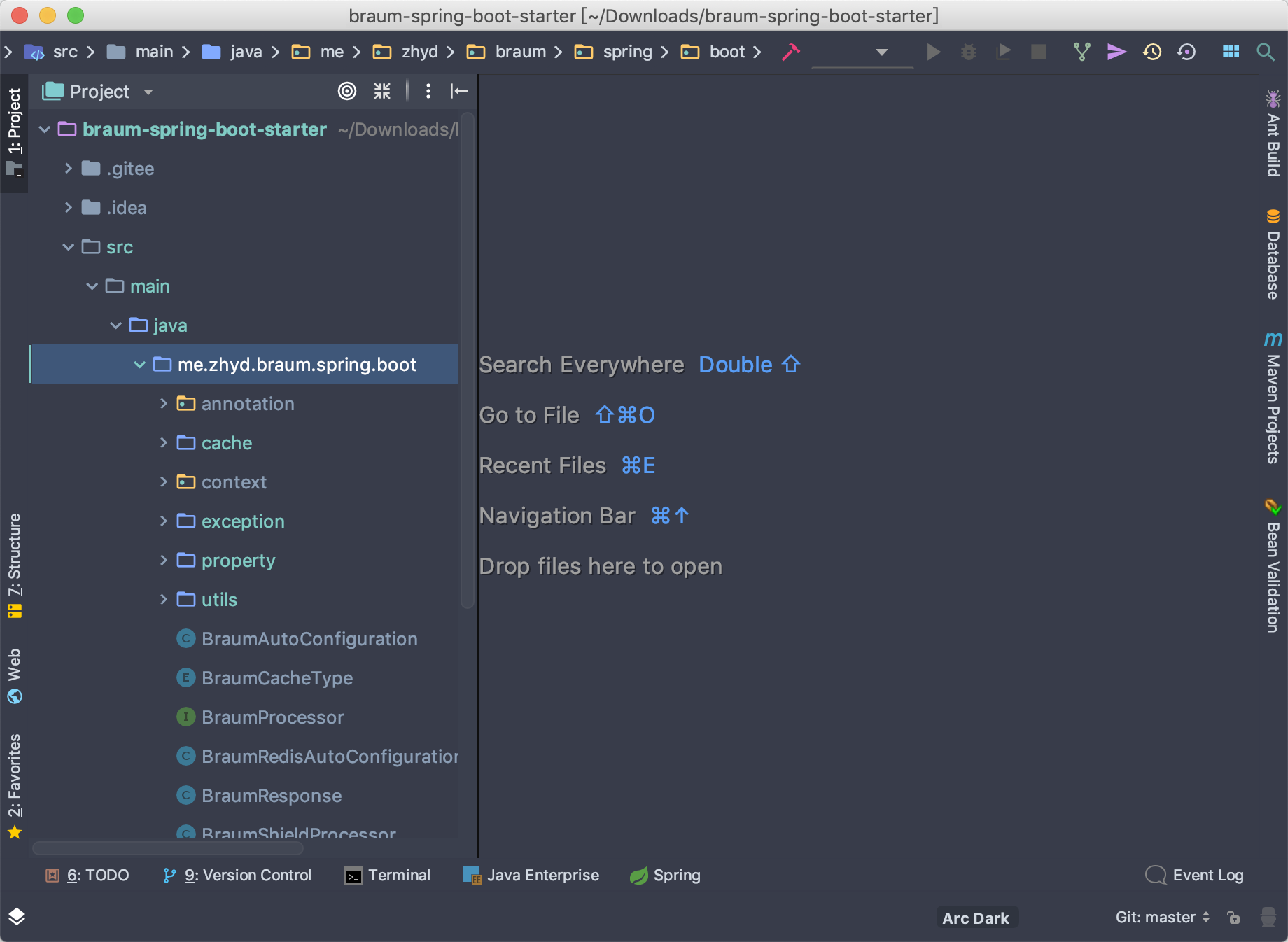
Task: Click the purple push arrow icon
Action: pos(1116,52)
